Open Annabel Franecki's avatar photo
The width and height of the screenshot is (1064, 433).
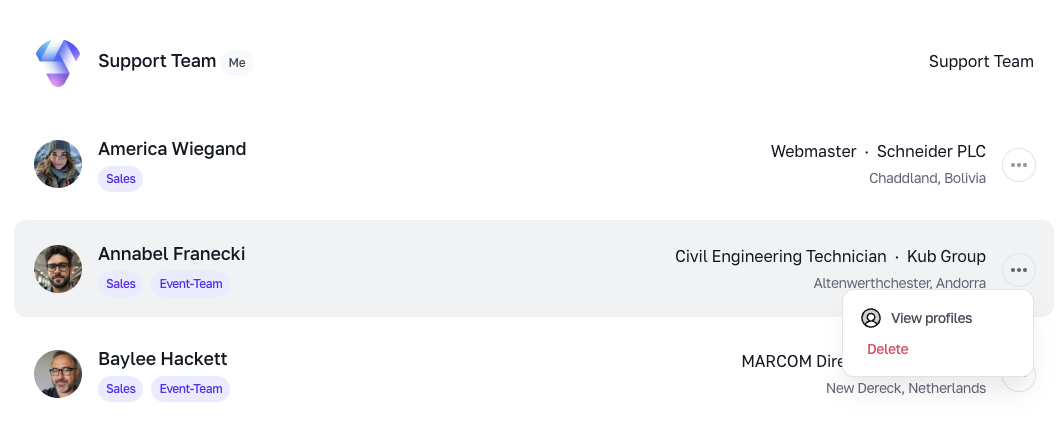tap(58, 269)
